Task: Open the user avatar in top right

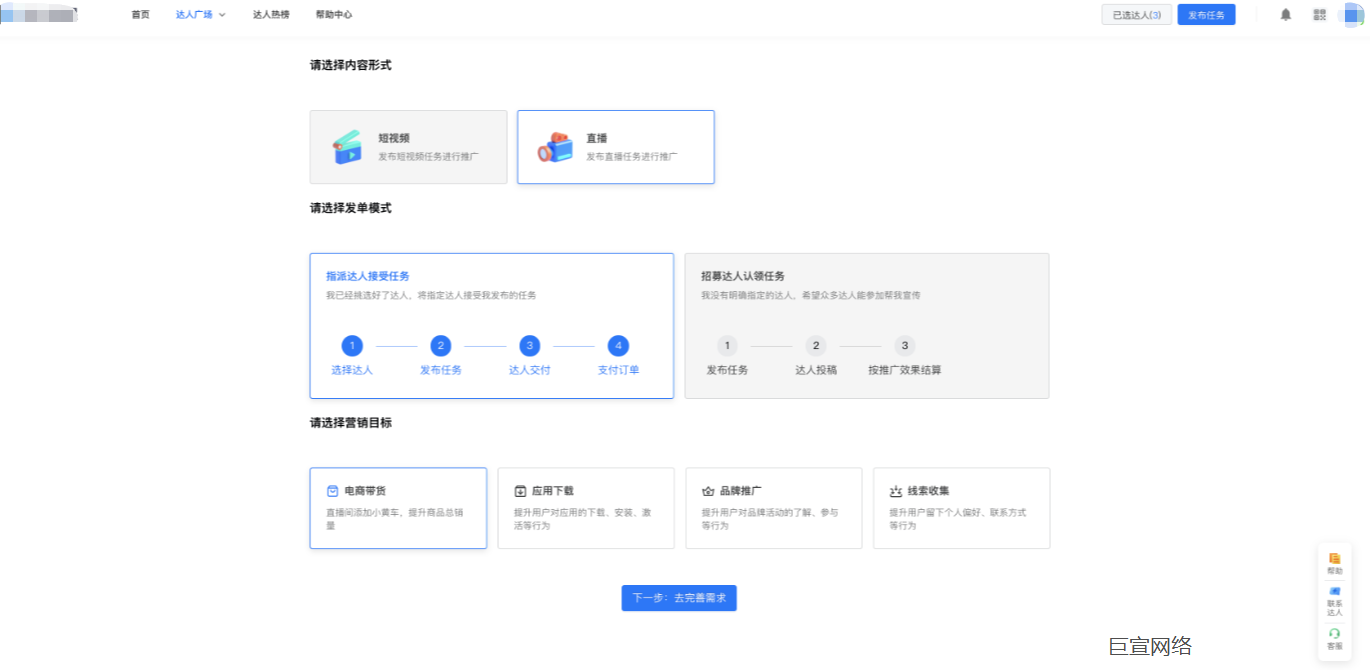Action: [x=1350, y=14]
